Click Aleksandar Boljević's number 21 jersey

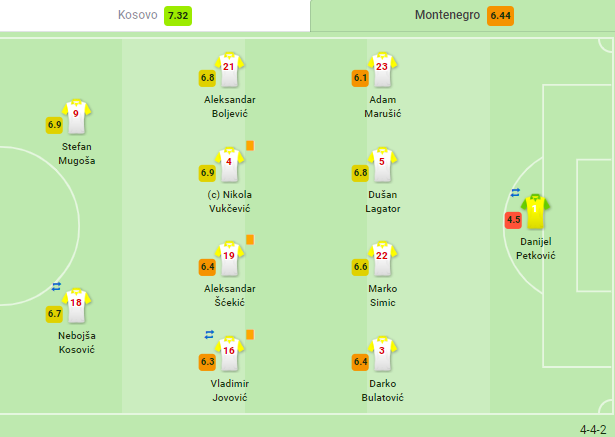[229, 69]
